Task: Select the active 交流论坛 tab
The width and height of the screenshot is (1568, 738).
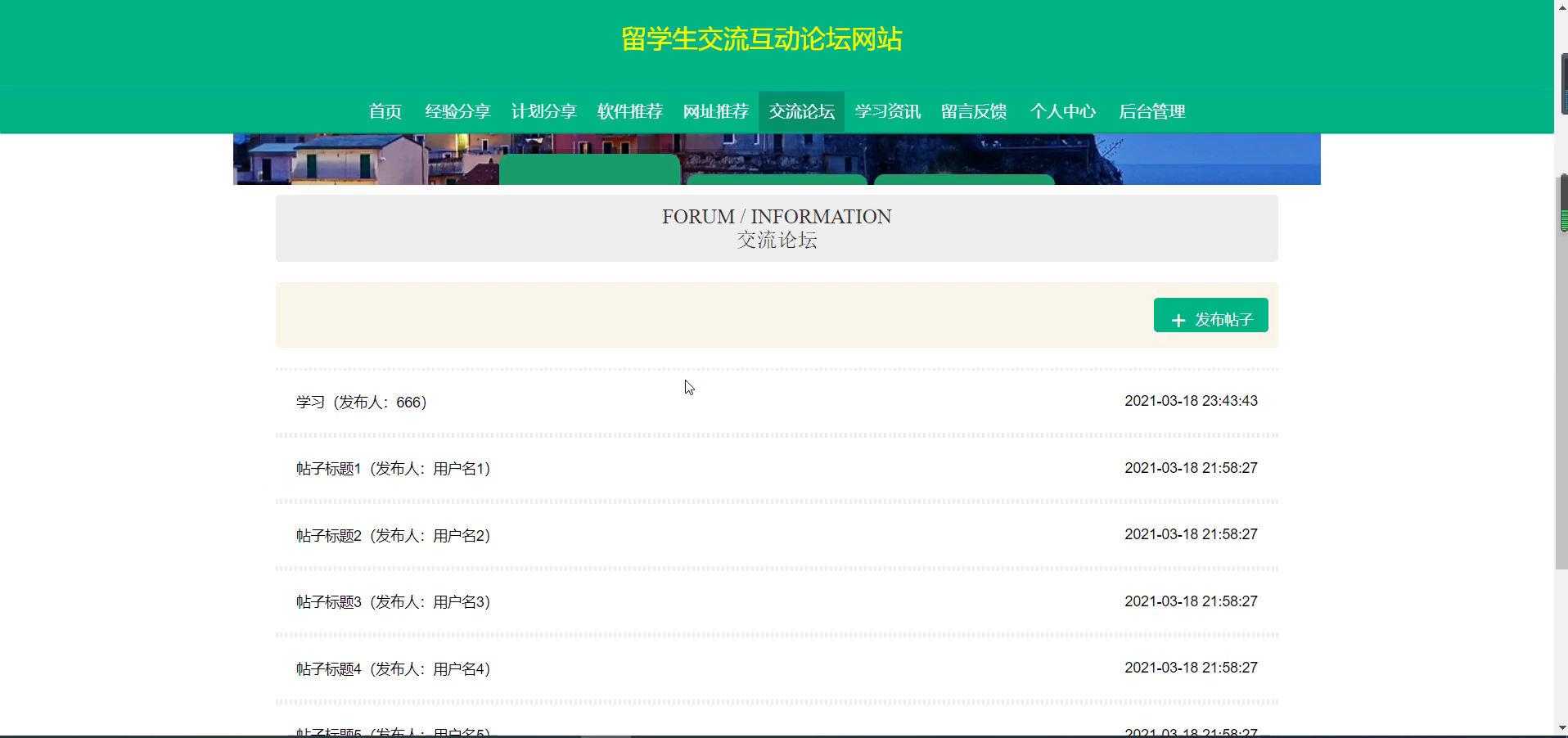Action: (x=801, y=111)
